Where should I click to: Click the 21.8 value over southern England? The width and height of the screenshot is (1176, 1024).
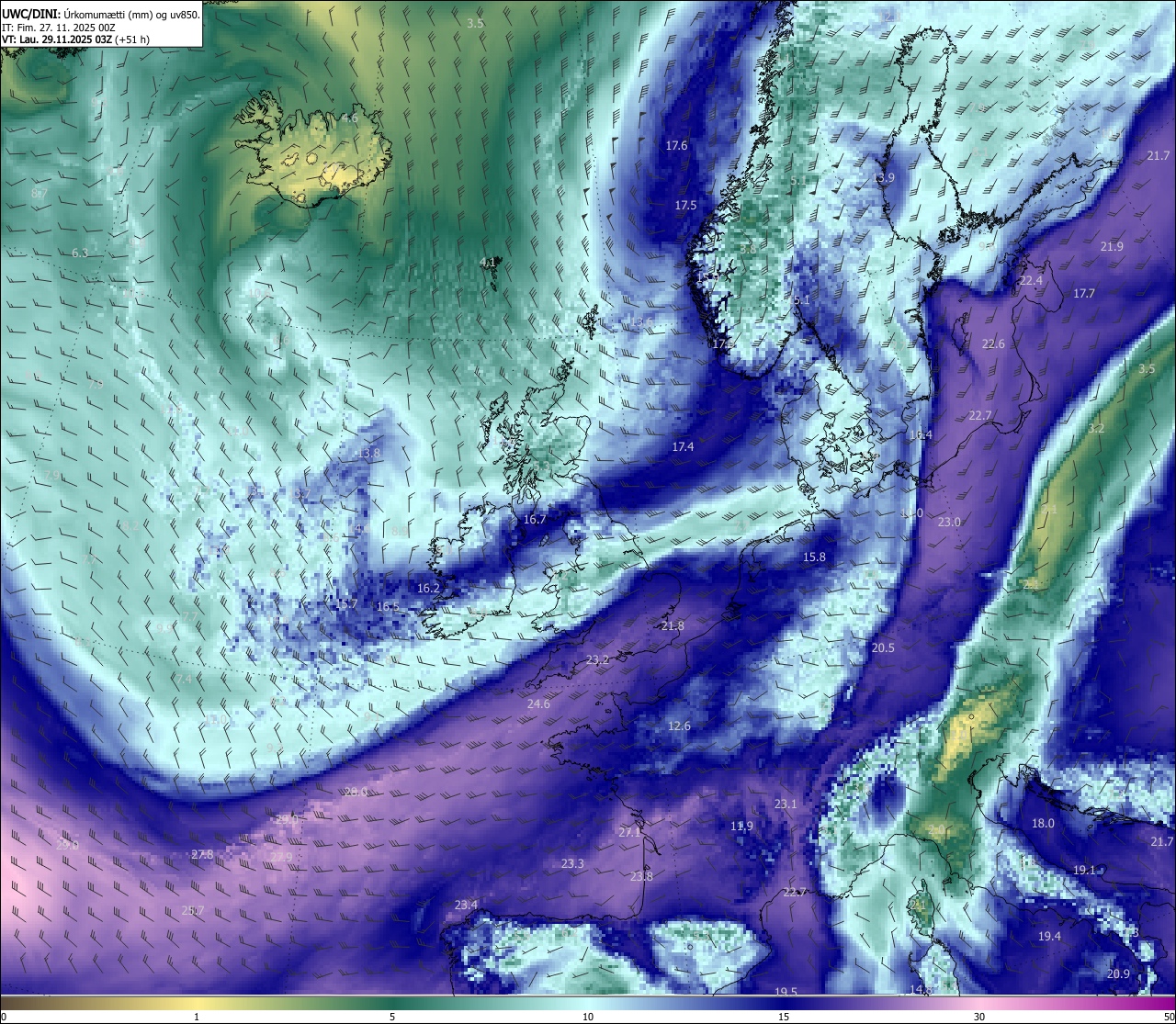[x=673, y=625]
